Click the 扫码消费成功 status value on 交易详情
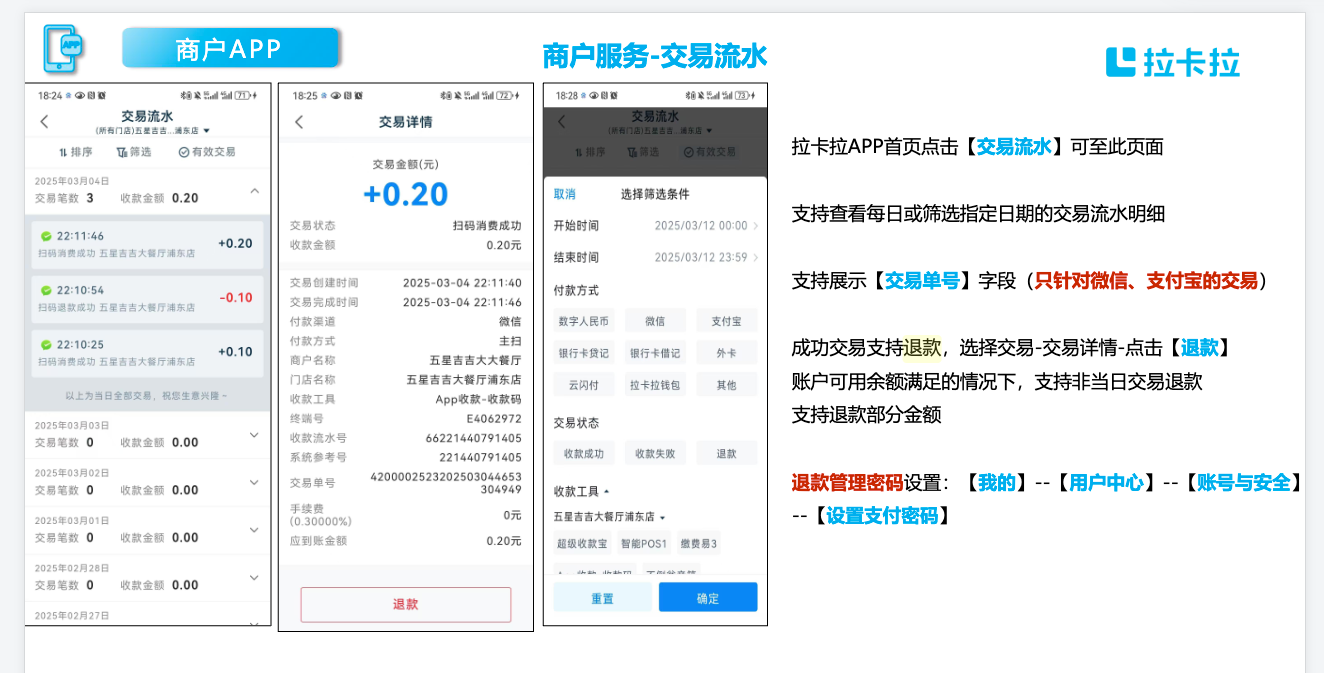1324x673 pixels. 487,226
